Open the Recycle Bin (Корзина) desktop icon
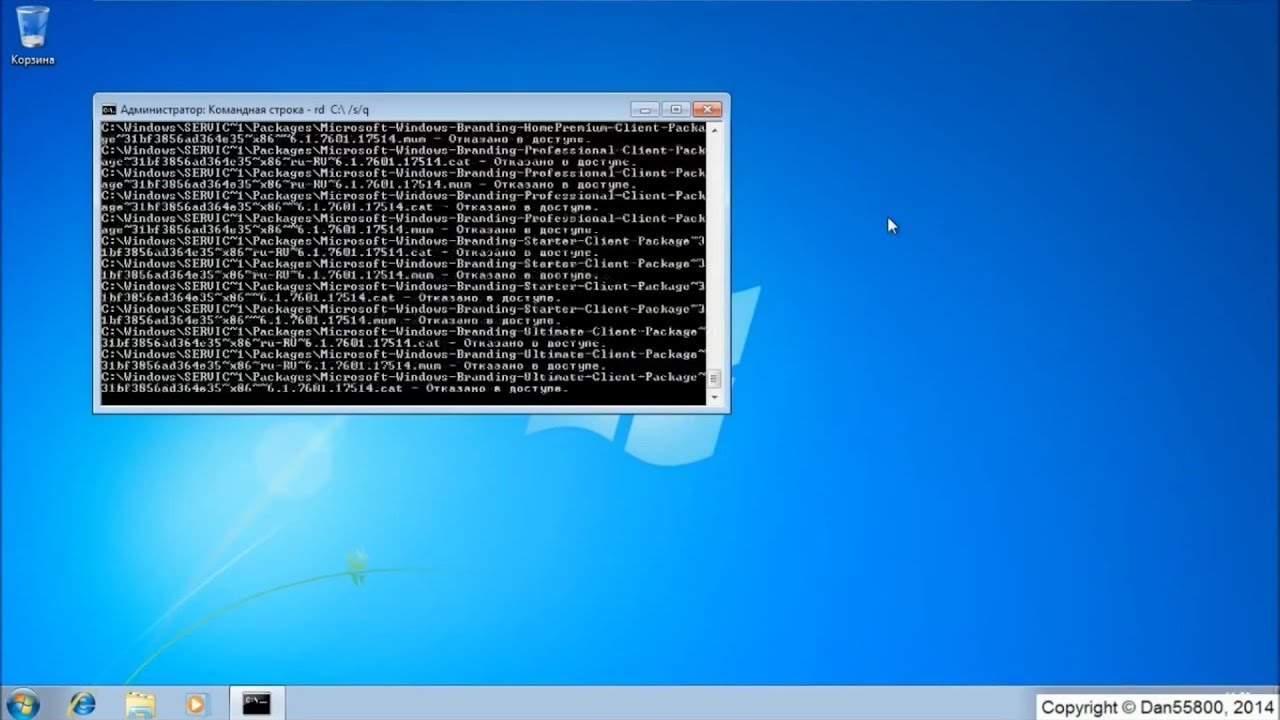 pyautogui.click(x=32, y=36)
